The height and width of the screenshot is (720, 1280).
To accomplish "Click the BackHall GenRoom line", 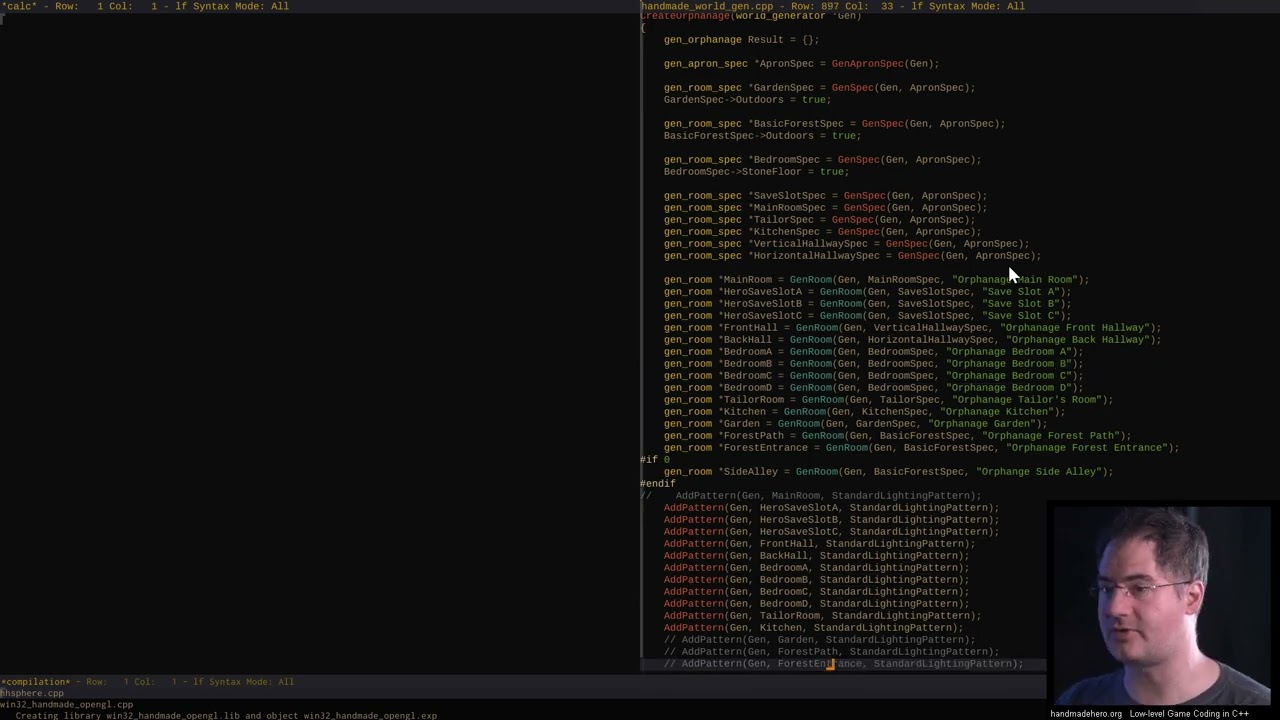I will pos(912,340).
